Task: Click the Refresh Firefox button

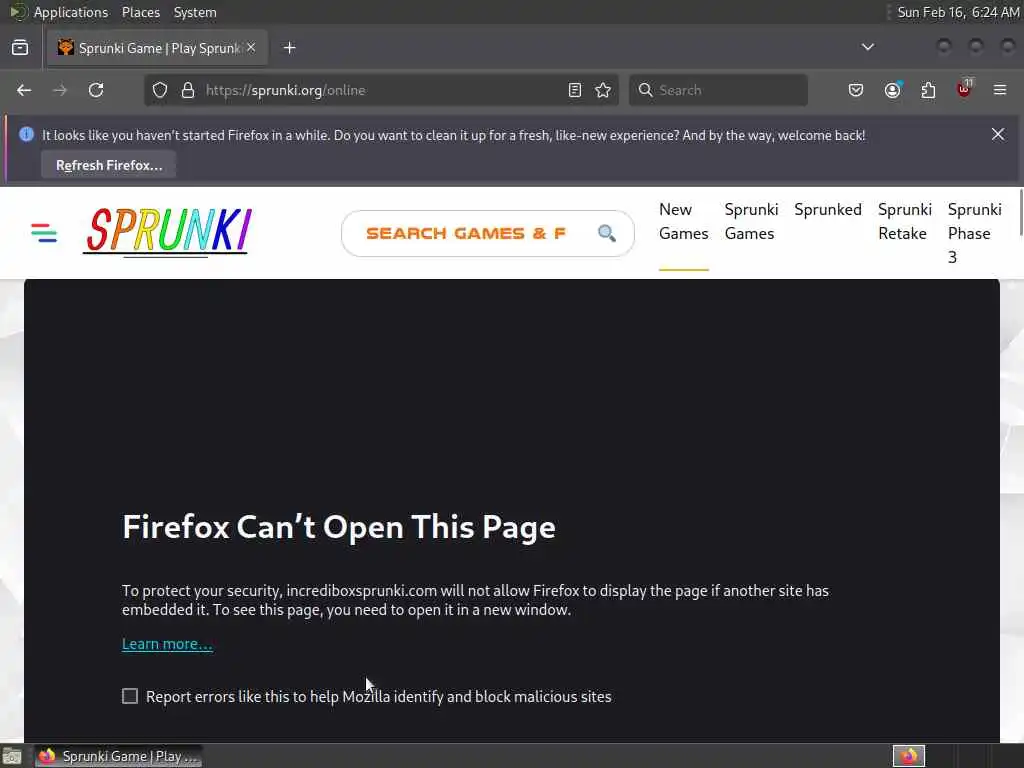Action: (109, 165)
